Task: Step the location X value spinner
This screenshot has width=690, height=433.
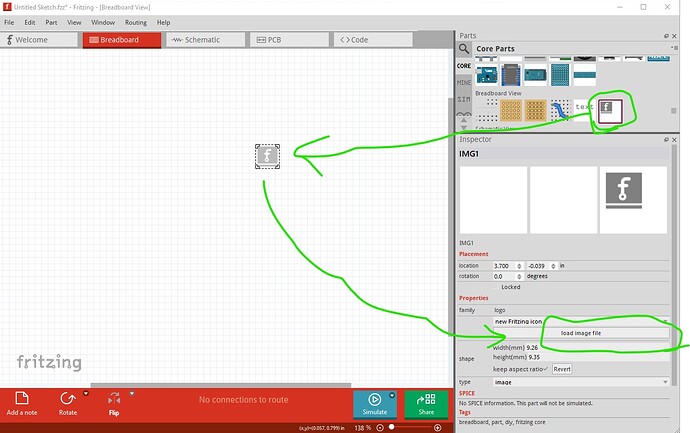Action: coord(519,266)
